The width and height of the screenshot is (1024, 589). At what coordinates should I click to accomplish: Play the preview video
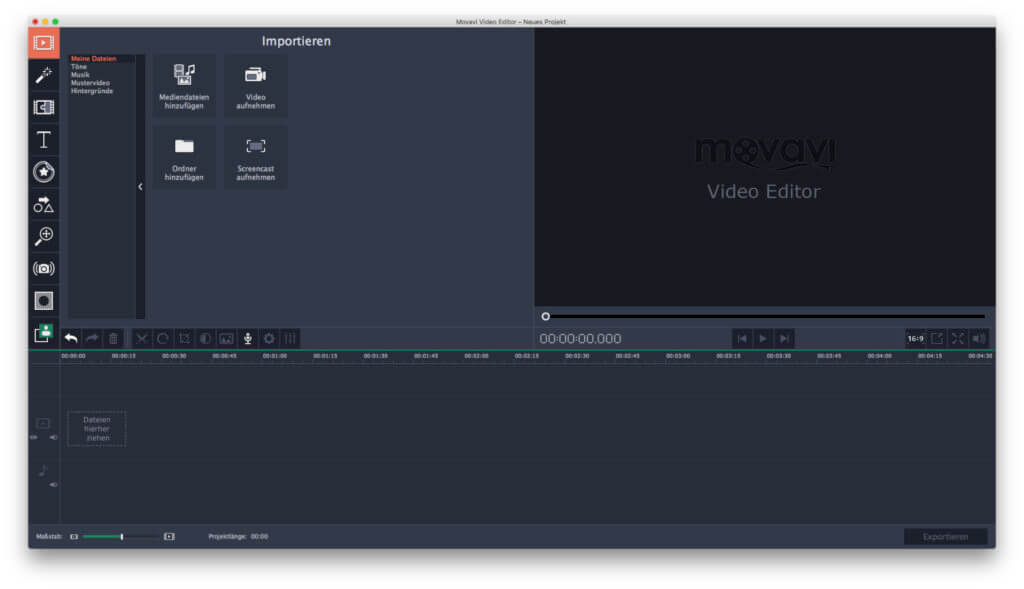click(763, 338)
